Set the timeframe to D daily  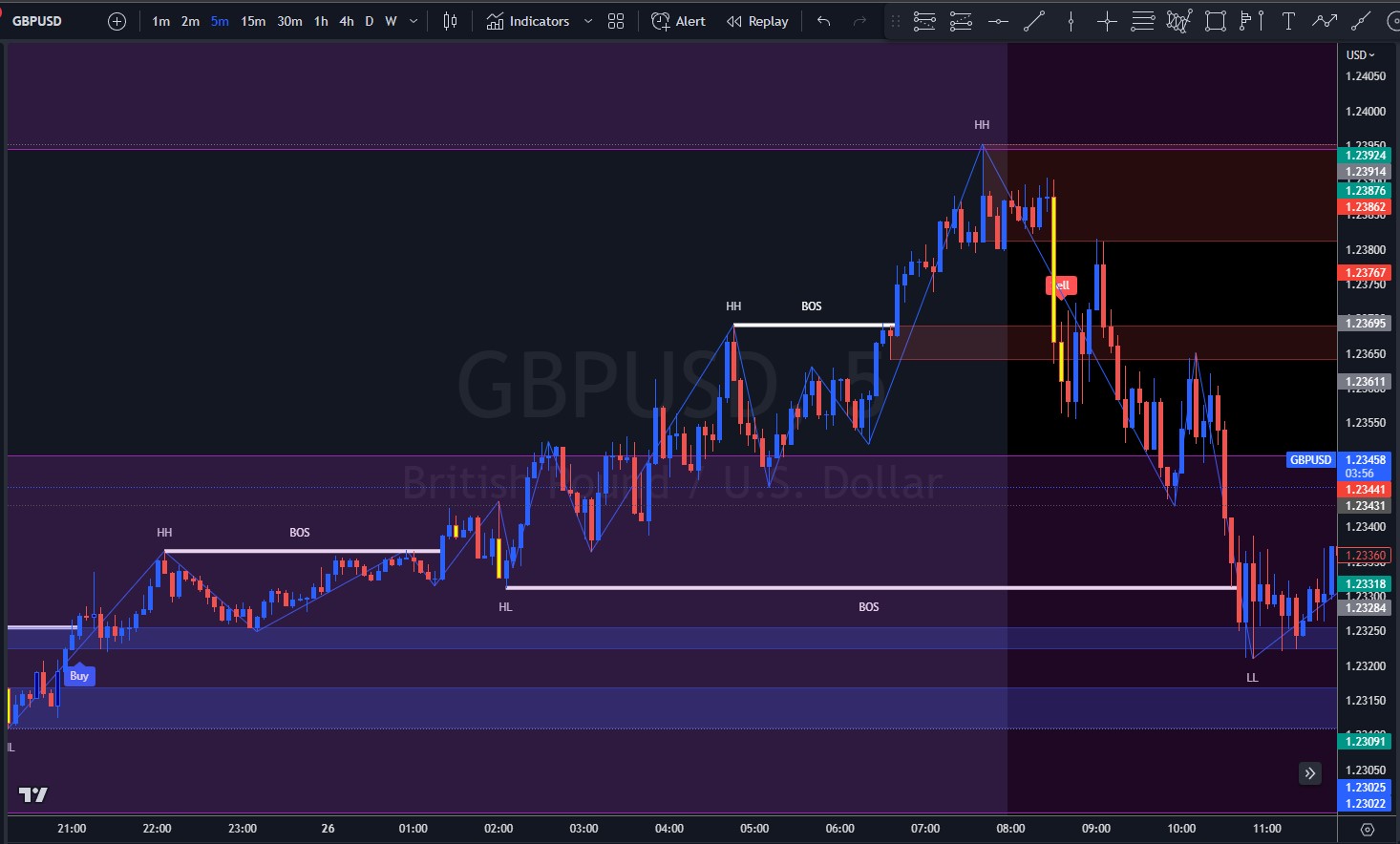369,21
